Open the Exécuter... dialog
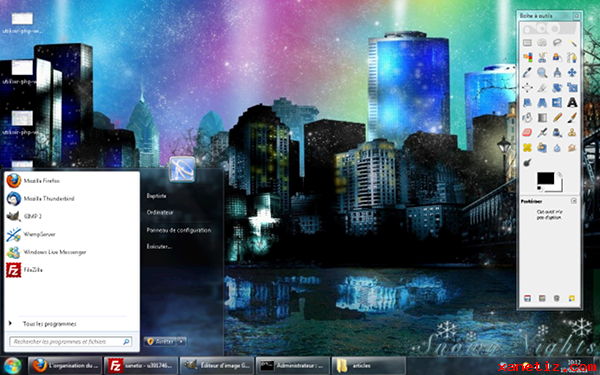This screenshot has height=375, width=600. 159,246
